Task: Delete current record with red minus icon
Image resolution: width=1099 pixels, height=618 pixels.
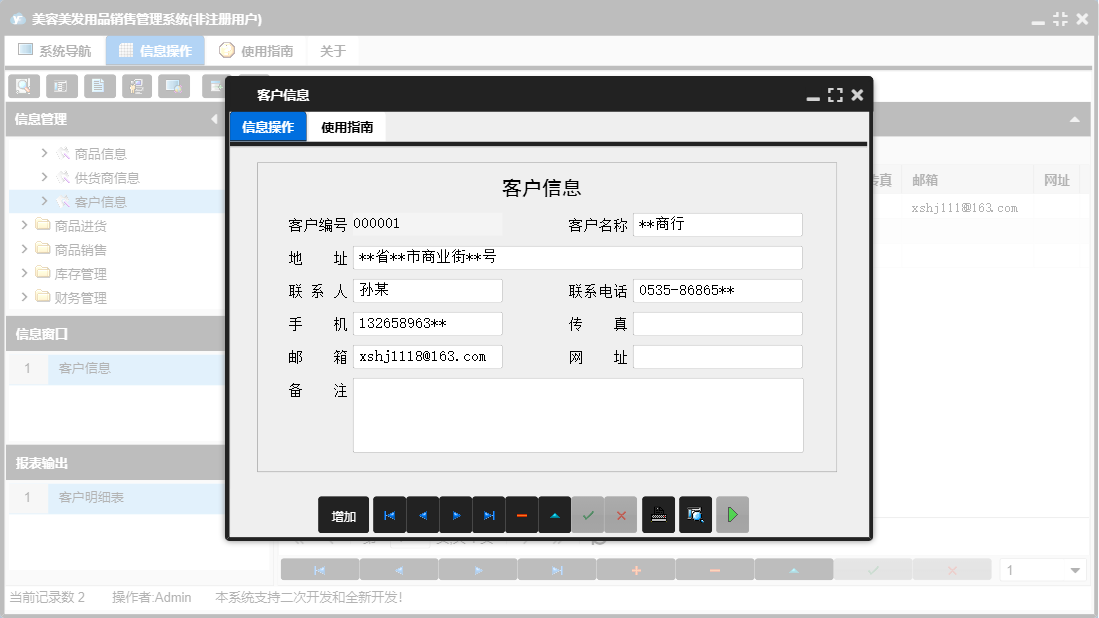Action: coord(522,514)
